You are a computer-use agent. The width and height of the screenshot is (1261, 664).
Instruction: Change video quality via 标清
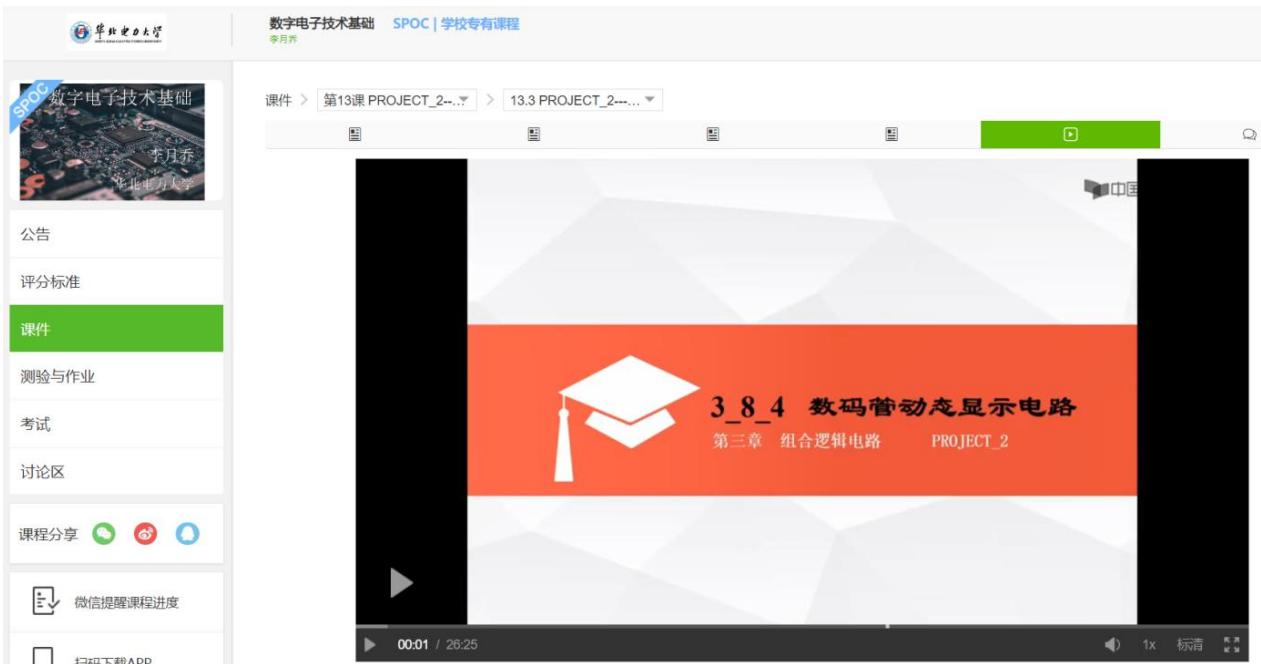pos(1189,645)
